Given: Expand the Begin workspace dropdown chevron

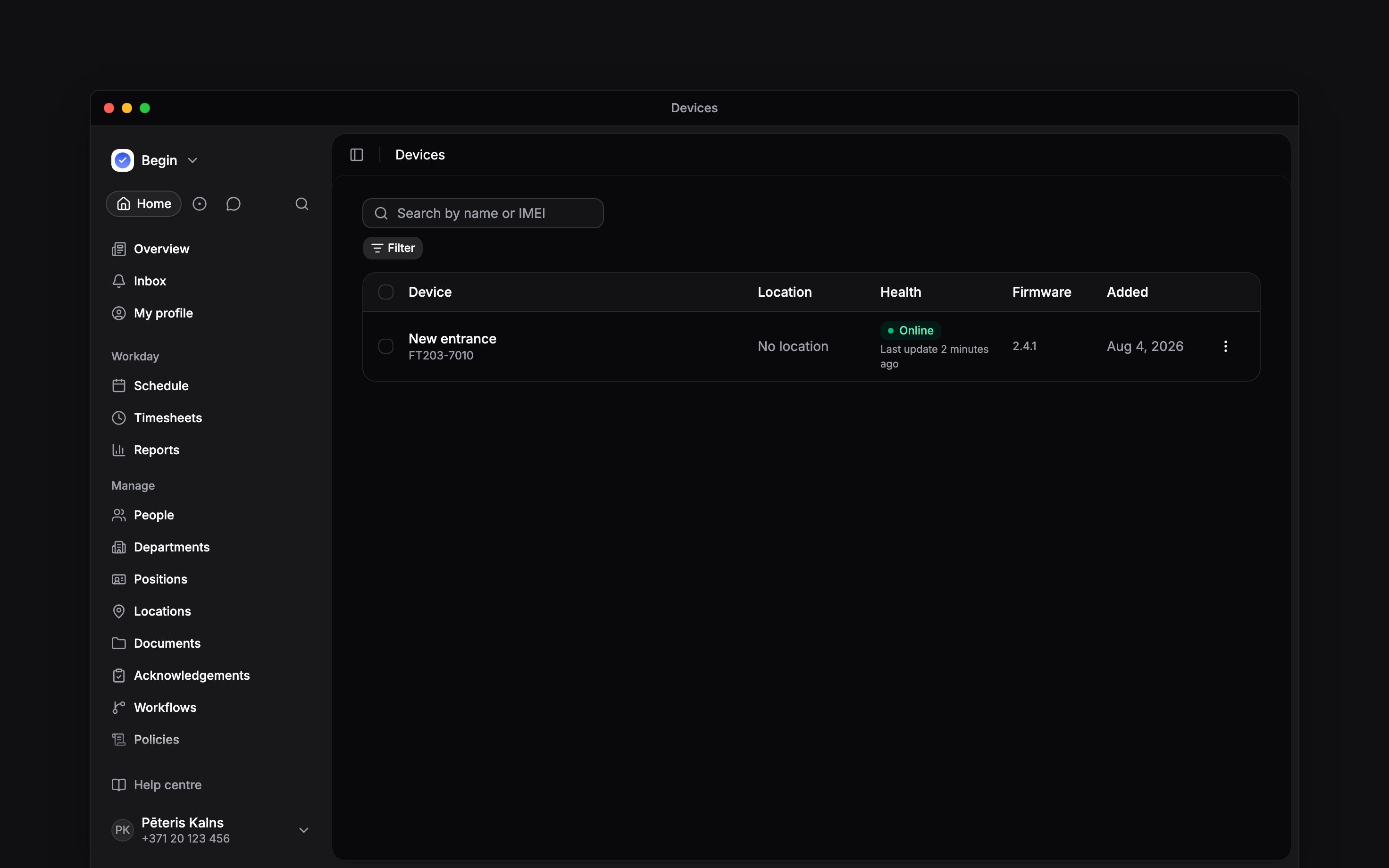Looking at the screenshot, I should pyautogui.click(x=193, y=161).
